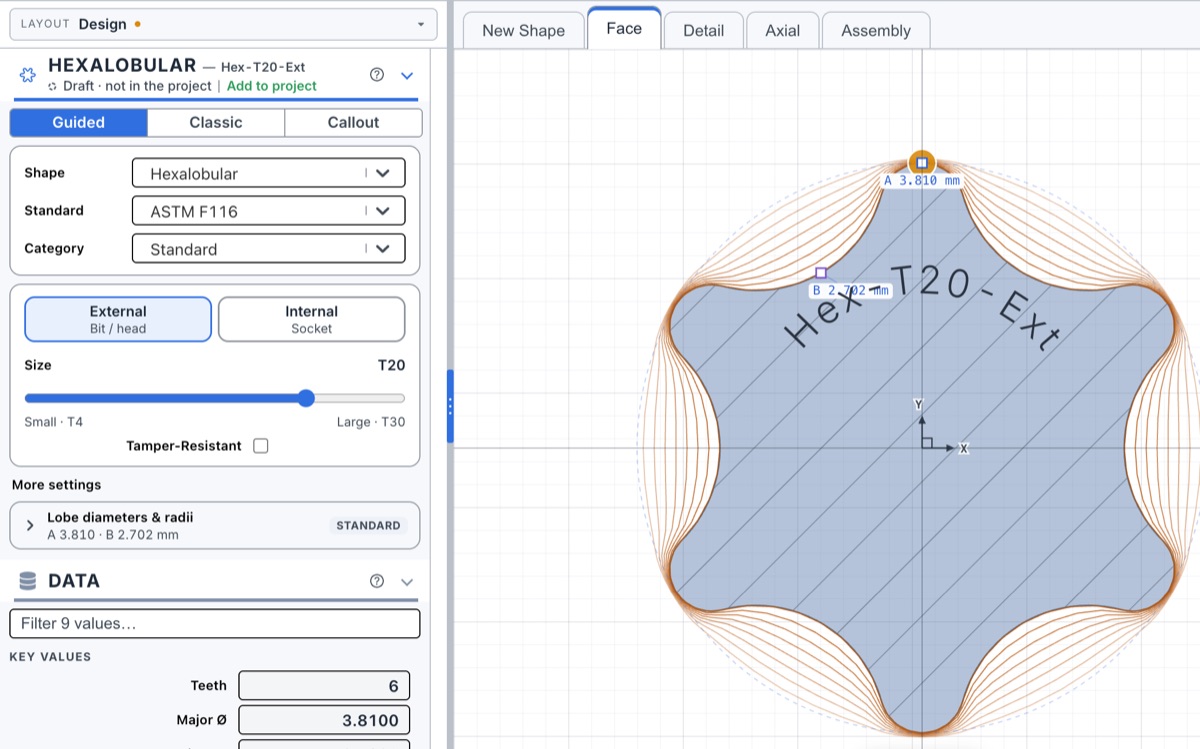Click the Teeth value field
The width and height of the screenshot is (1200, 749).
324,686
